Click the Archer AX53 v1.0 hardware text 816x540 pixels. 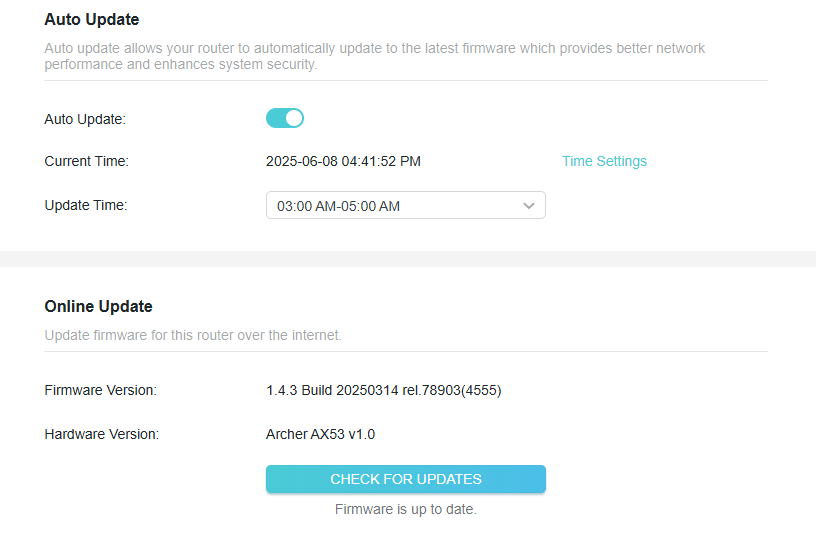point(320,434)
